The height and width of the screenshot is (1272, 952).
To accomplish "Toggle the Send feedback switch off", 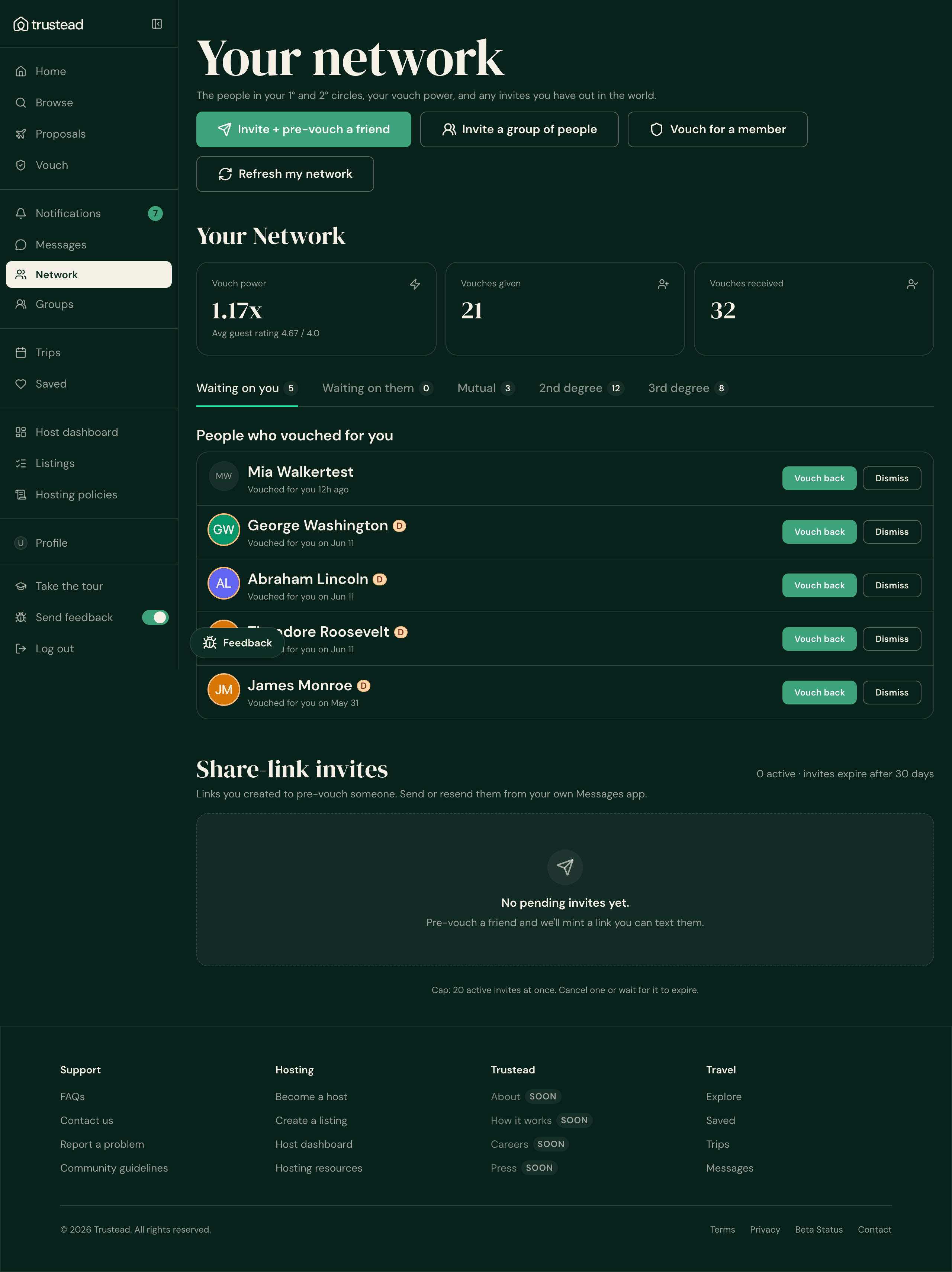I will tap(155, 617).
